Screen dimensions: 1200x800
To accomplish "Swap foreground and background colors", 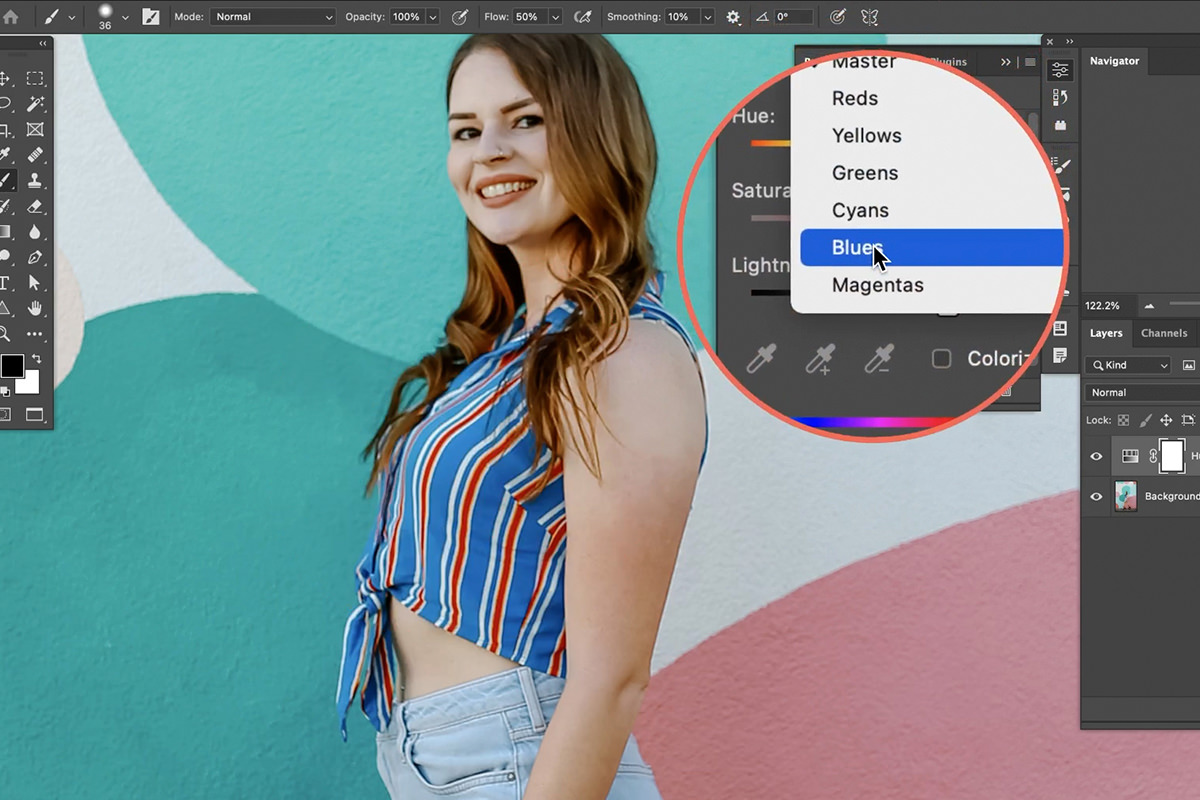I will 36,359.
